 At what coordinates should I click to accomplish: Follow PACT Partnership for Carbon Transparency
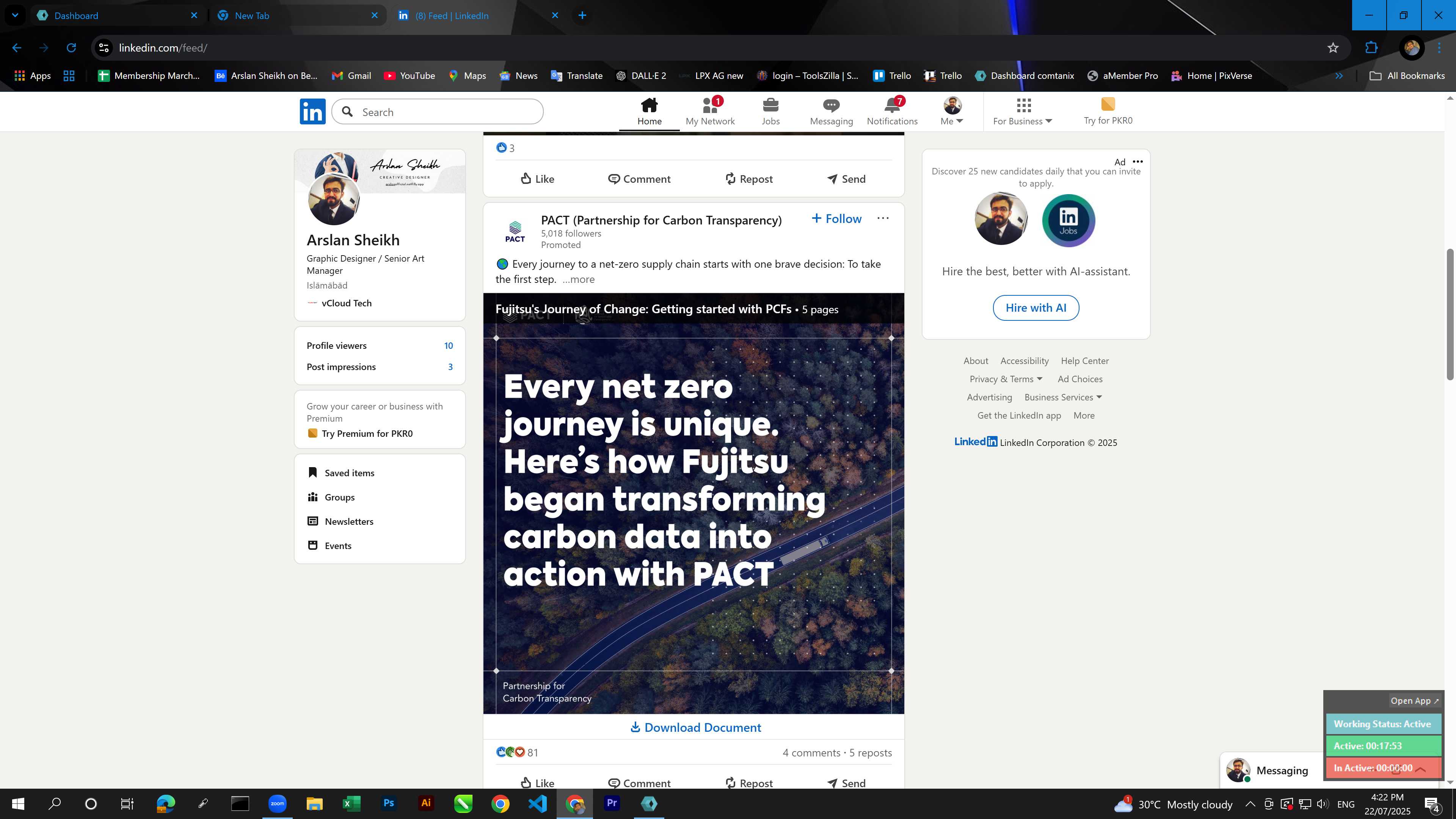point(836,219)
